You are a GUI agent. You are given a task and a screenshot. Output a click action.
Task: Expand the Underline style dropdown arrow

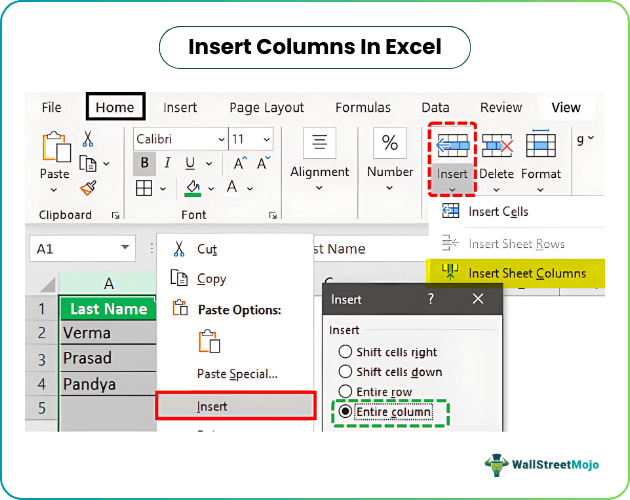pyautogui.click(x=209, y=164)
